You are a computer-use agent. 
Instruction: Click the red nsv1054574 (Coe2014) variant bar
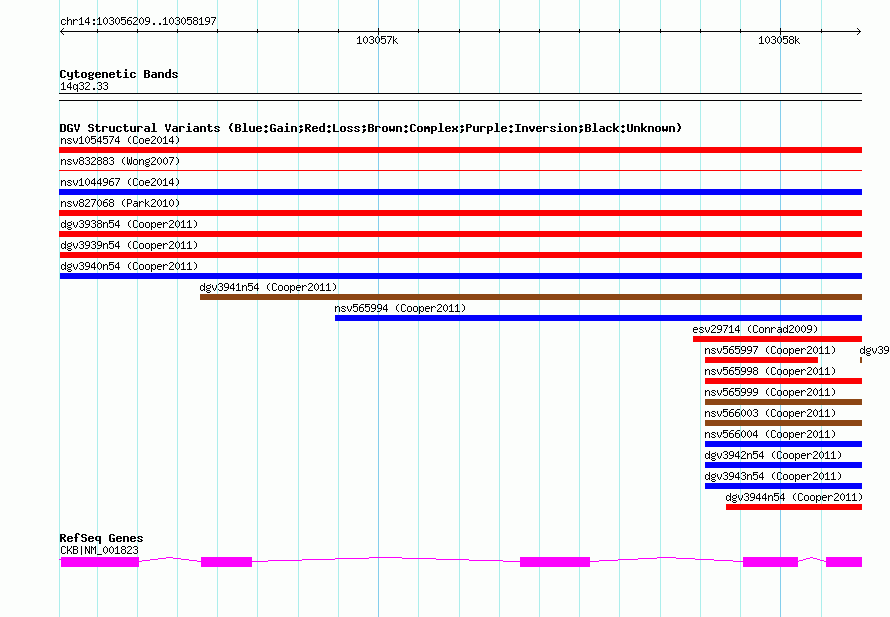(460, 150)
